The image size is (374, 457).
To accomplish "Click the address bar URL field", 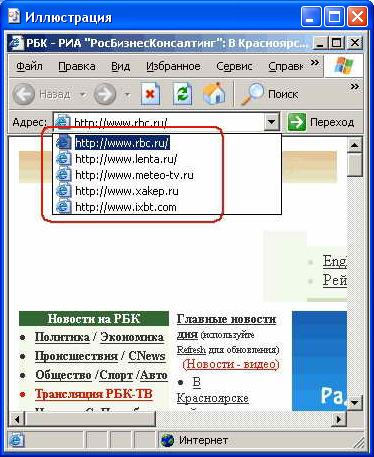I will coord(167,122).
